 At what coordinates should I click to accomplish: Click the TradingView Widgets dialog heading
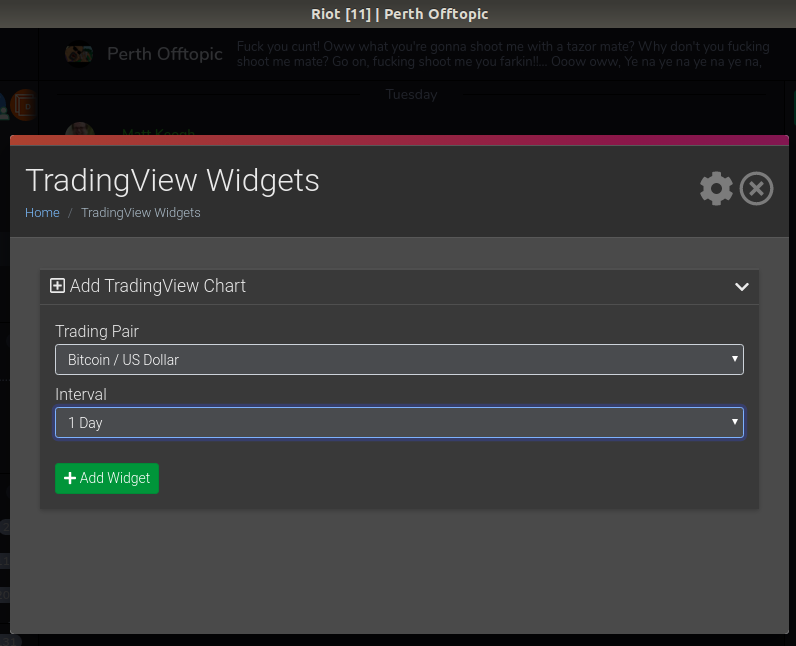(172, 180)
